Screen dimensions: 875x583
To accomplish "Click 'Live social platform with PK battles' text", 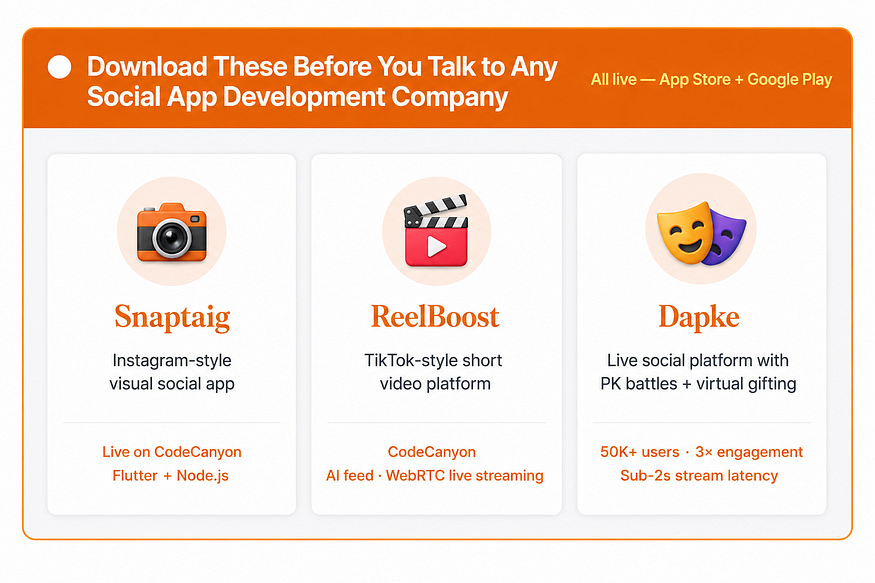I will pos(698,372).
